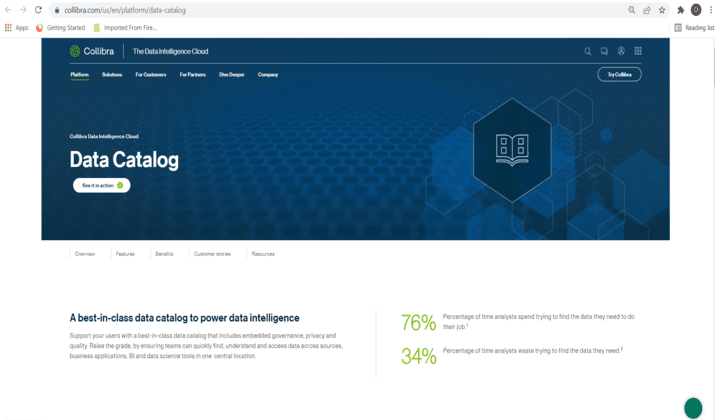The width and height of the screenshot is (715, 420).
Task: Click the browser back arrow
Action: (8, 10)
